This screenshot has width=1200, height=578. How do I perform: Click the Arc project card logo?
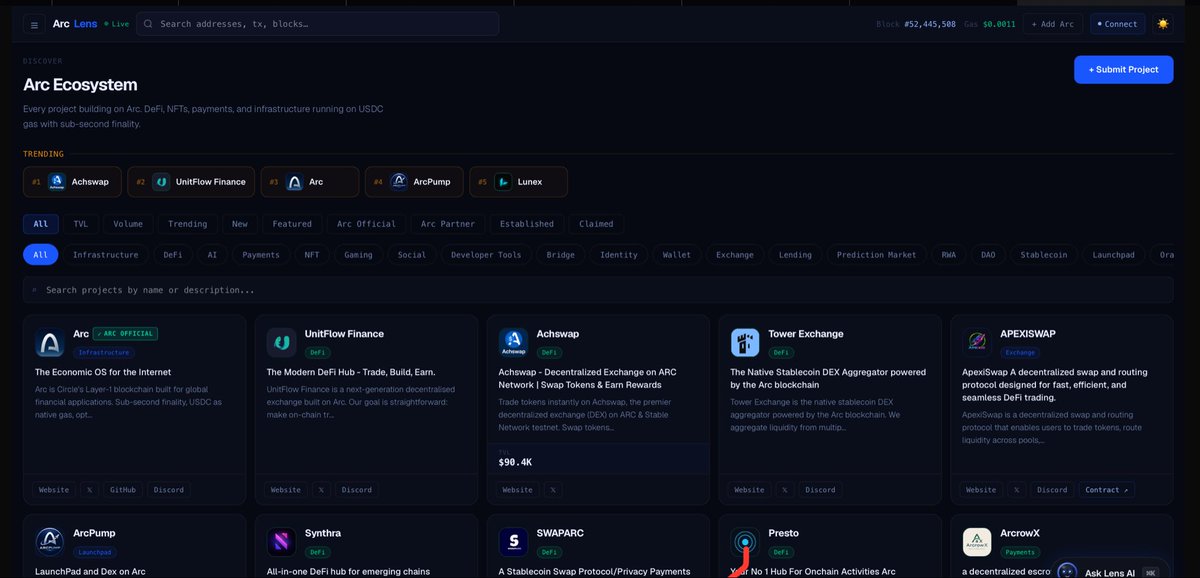click(x=50, y=343)
